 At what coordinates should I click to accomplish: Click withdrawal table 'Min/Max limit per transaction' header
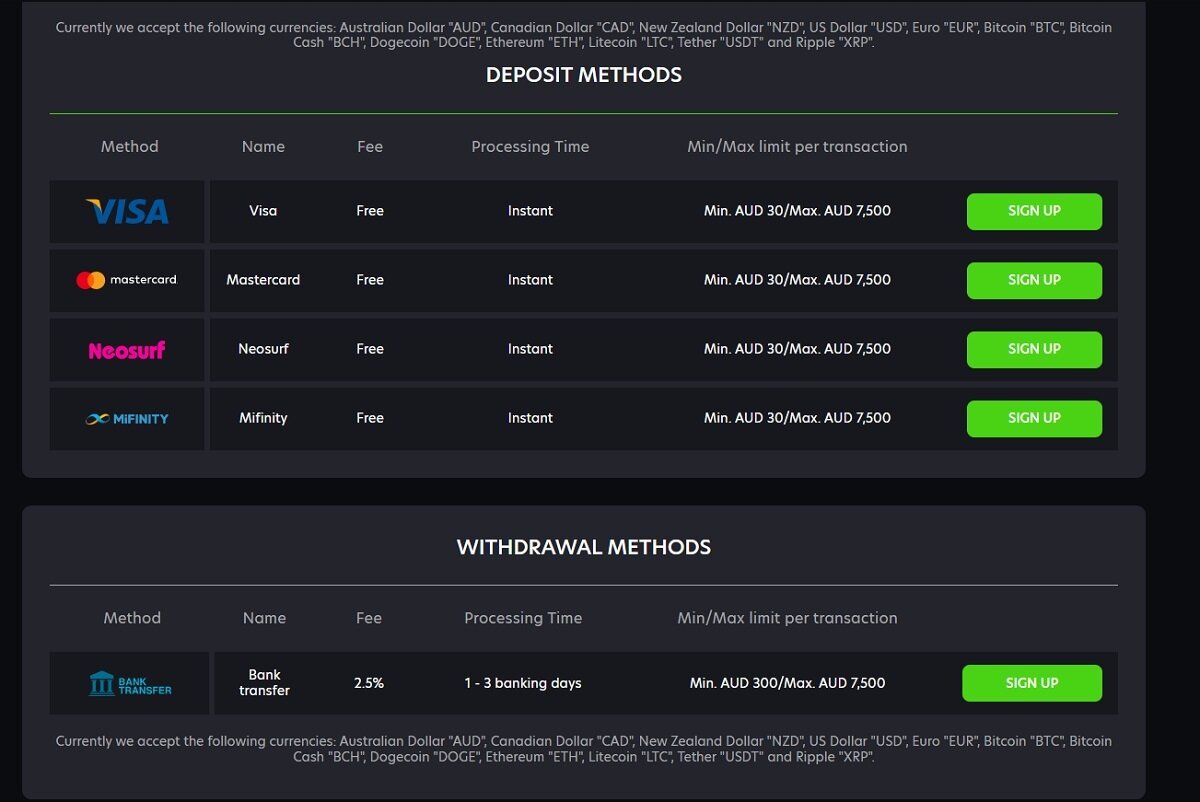pyautogui.click(x=787, y=618)
